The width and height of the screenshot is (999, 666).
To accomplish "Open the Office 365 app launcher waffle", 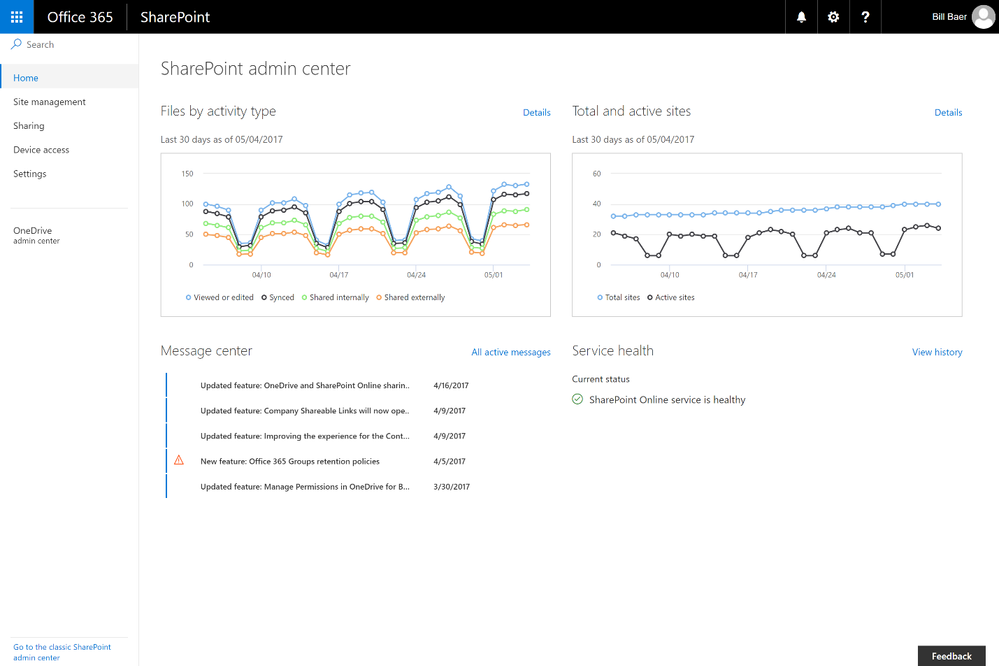I will pos(17,17).
